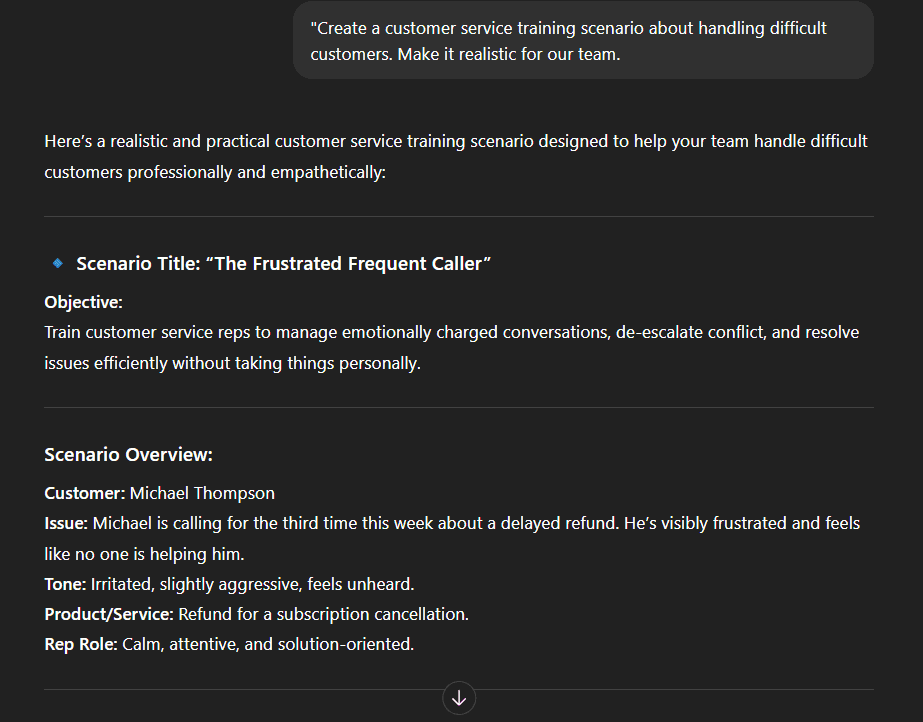Select the user prompt message bubble
This screenshot has width=923, height=722.
pos(583,41)
